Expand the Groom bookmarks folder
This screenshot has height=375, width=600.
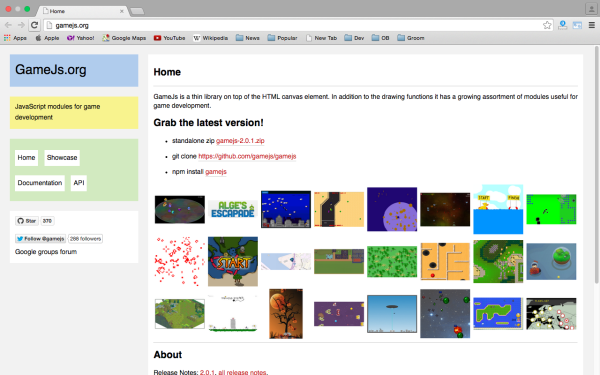pyautogui.click(x=411, y=38)
